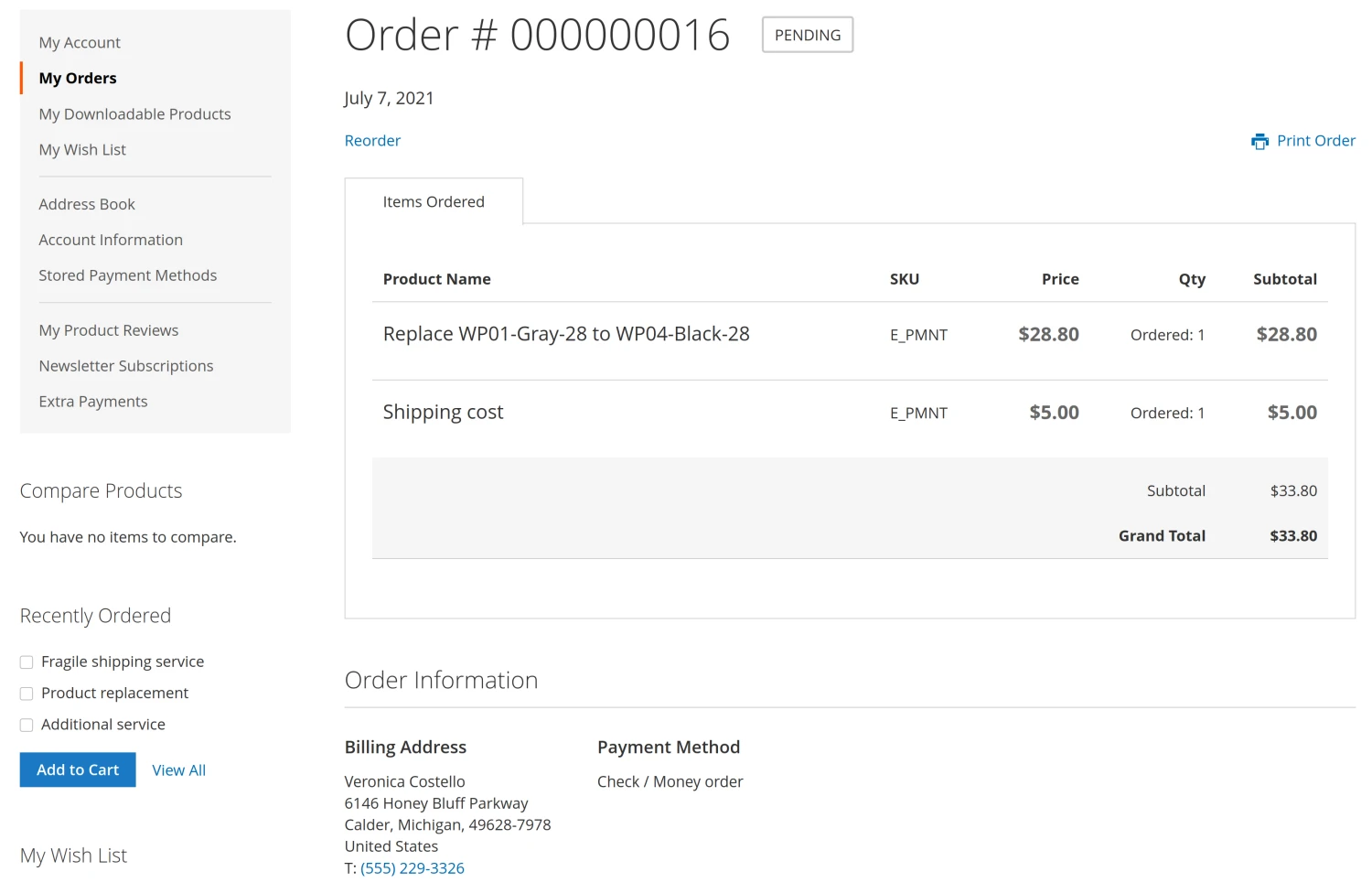Go to My Downloadable Products
Screen dimensions: 1372x893
[134, 114]
